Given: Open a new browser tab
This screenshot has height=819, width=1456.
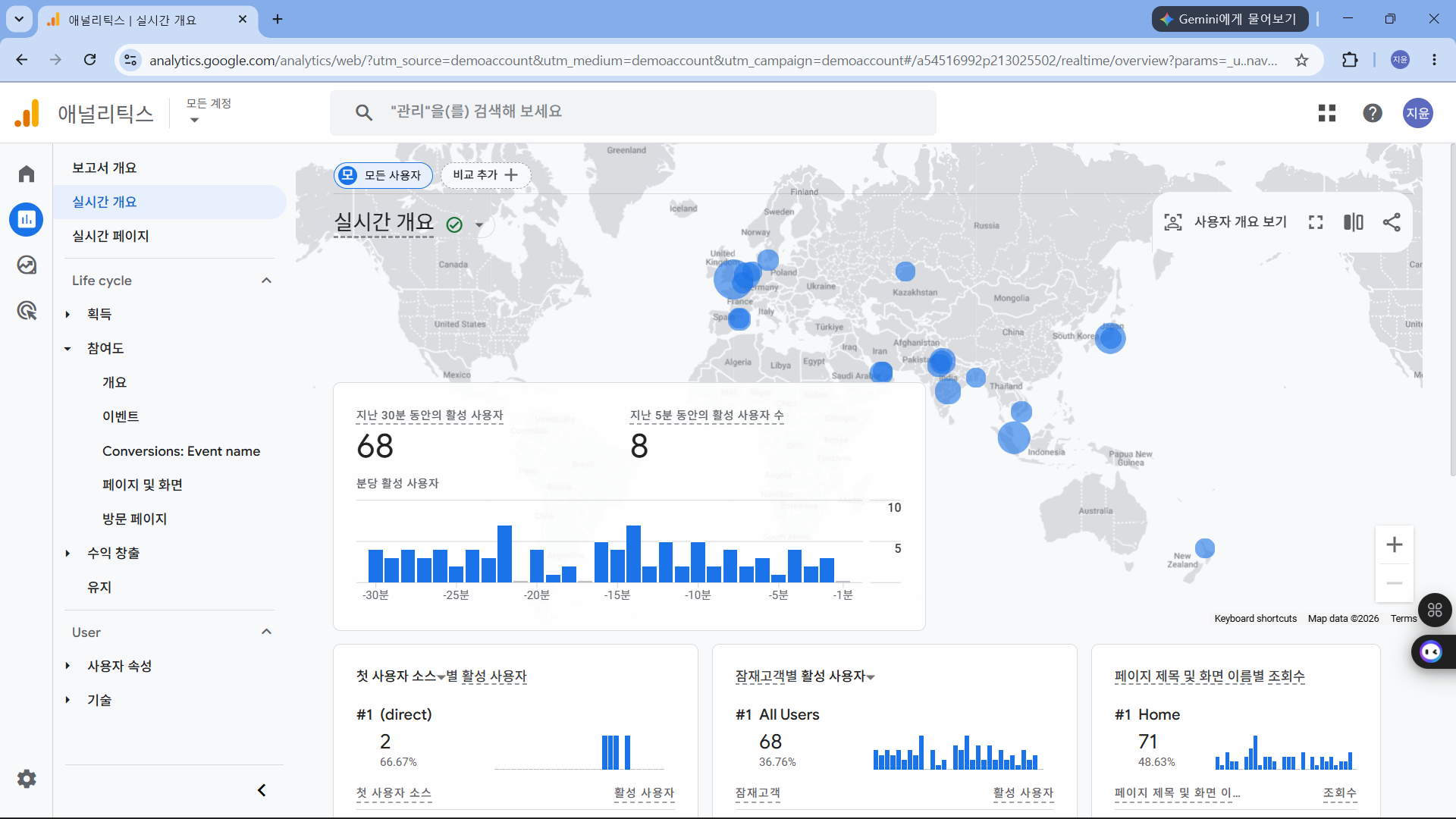Looking at the screenshot, I should pos(278,19).
